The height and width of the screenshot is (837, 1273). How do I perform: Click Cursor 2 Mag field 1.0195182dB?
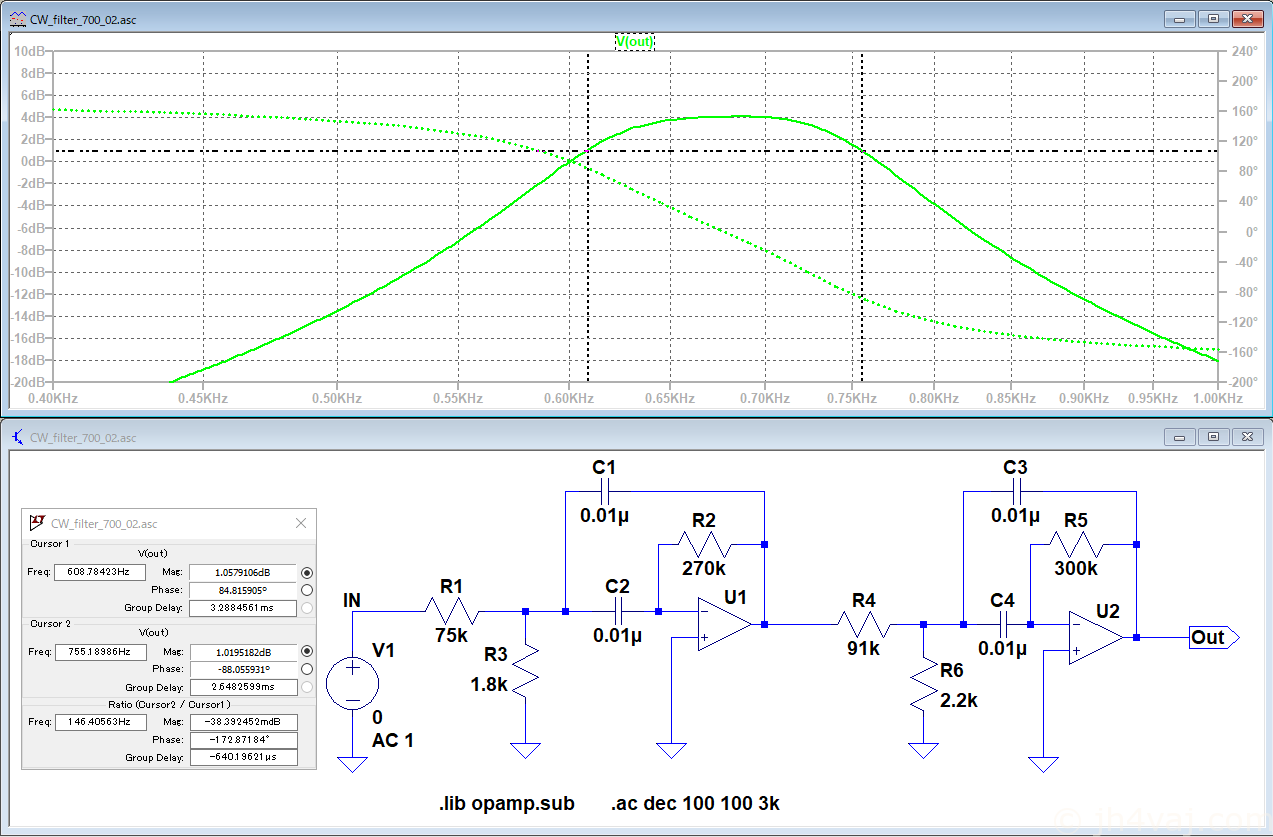click(x=243, y=652)
